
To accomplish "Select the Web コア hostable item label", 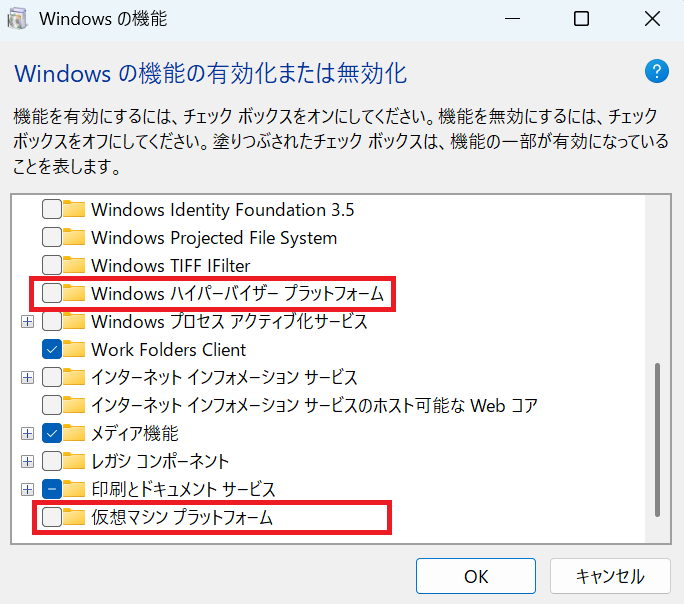I will (x=314, y=406).
